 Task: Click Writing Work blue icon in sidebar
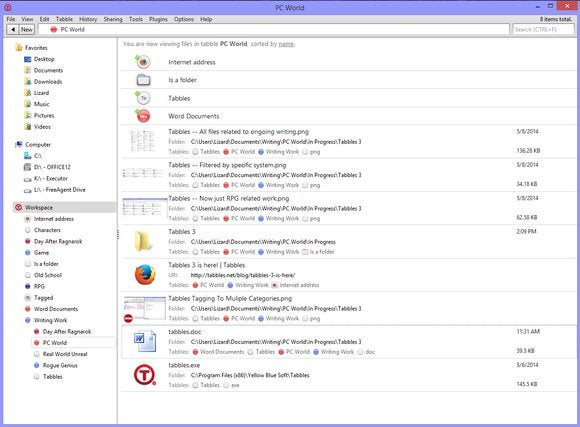coord(27,320)
